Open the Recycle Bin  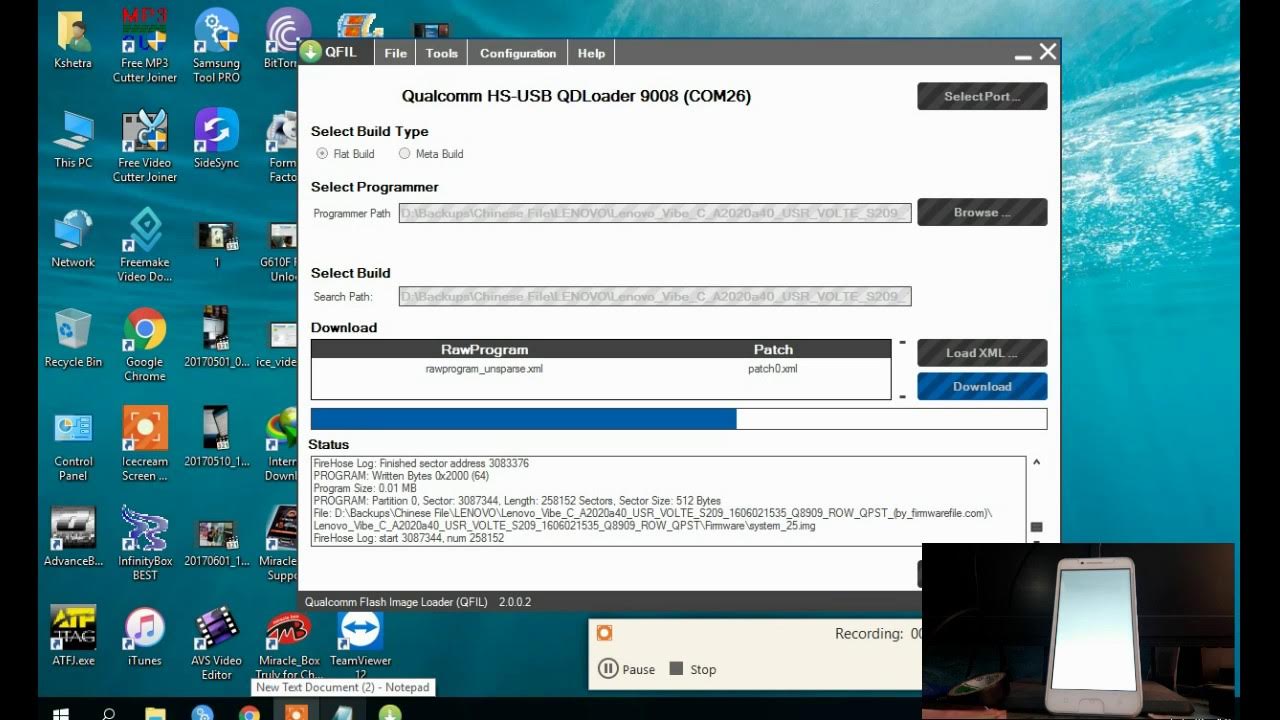click(73, 338)
